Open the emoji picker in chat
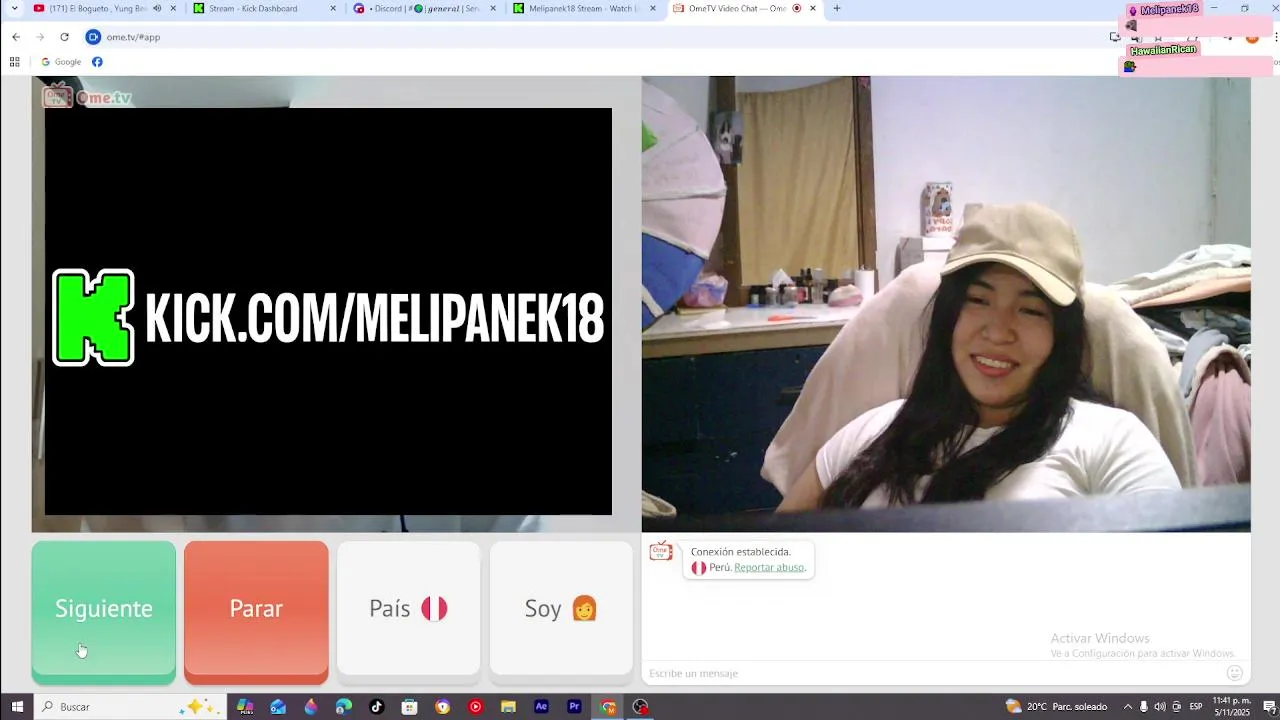 tap(1235, 673)
